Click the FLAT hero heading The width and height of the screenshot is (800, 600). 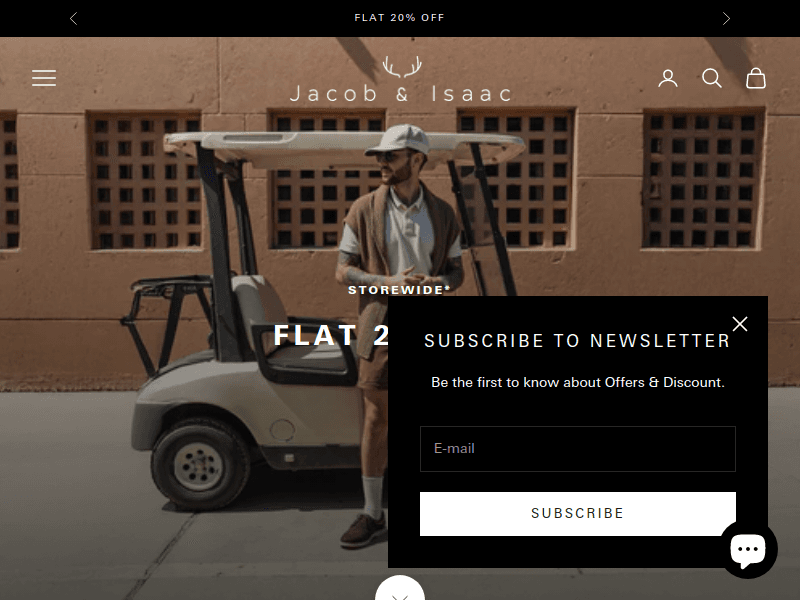[x=315, y=336]
